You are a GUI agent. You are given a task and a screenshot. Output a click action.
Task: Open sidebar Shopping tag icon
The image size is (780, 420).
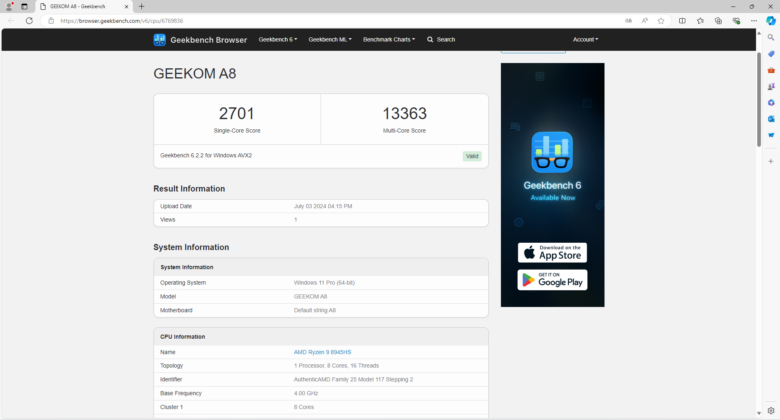(x=771, y=54)
